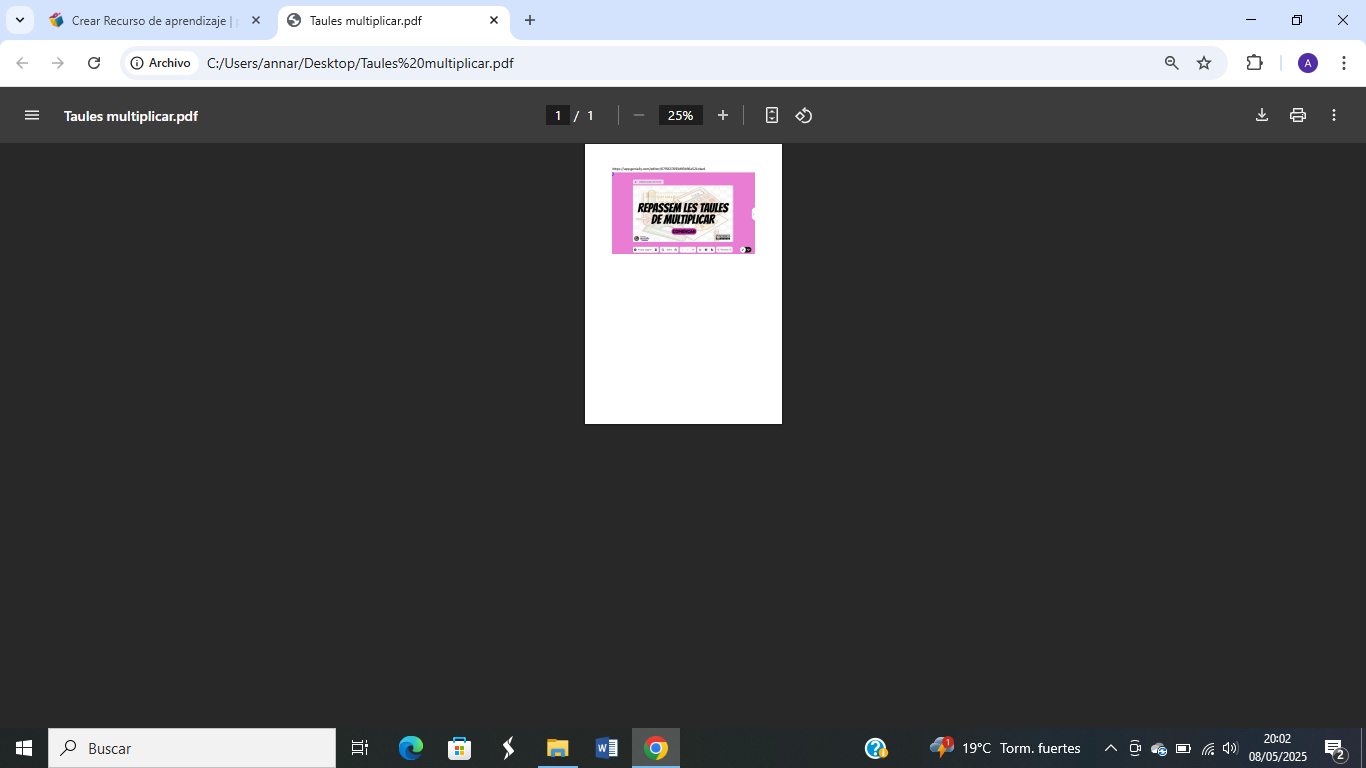Go back in the browser
The width and height of the screenshot is (1366, 768).
pos(22,63)
